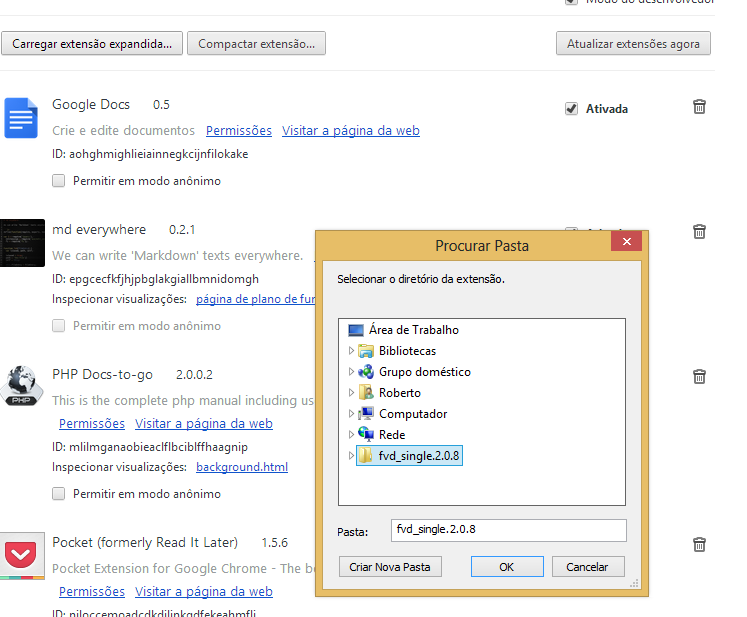Expand the Grupo doméstico node
The image size is (747, 617).
pyautogui.click(x=351, y=372)
